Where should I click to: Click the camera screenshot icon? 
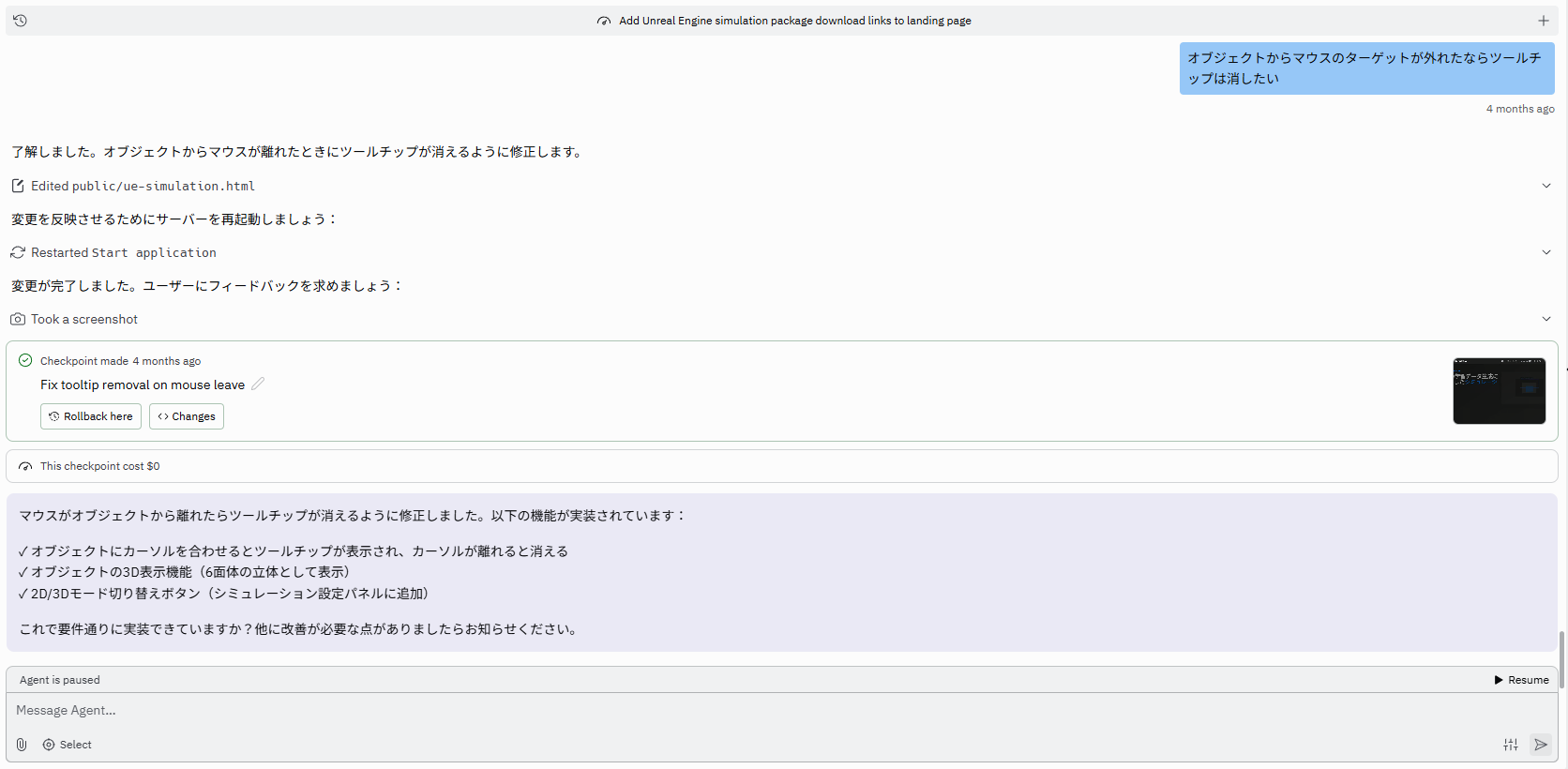[x=18, y=320]
